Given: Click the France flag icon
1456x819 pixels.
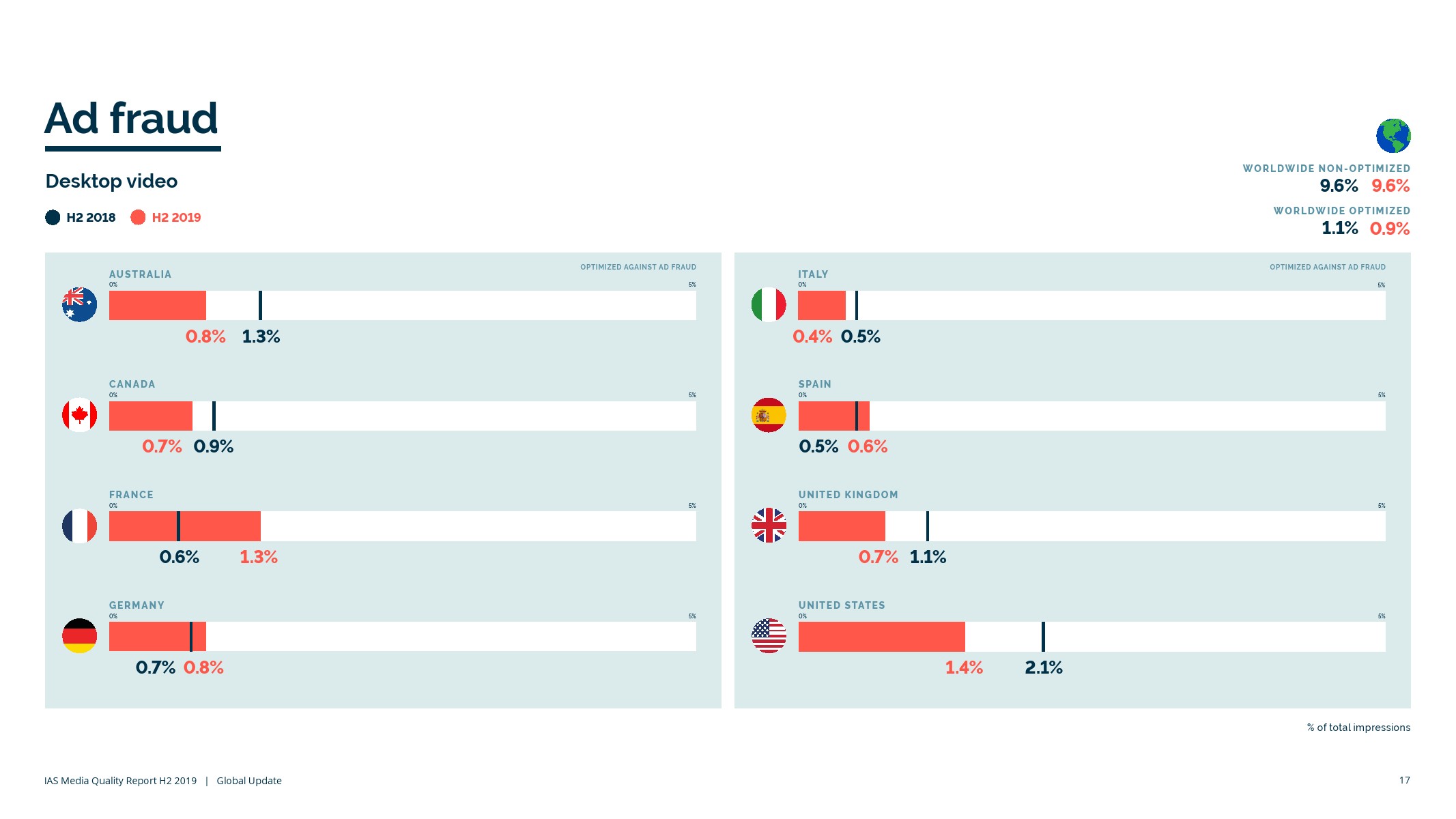Looking at the screenshot, I should coord(79,526).
